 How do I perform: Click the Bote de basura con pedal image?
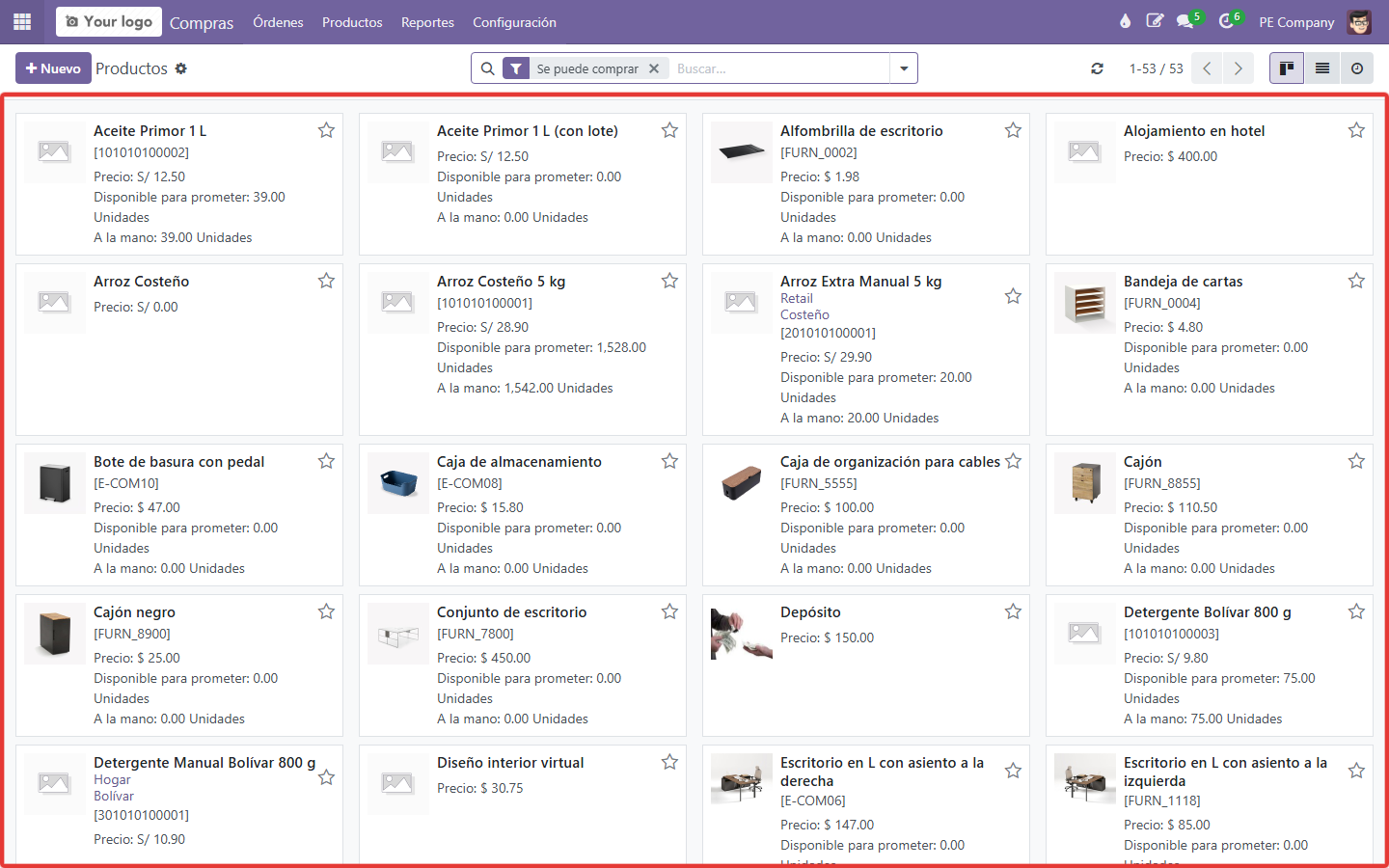55,483
